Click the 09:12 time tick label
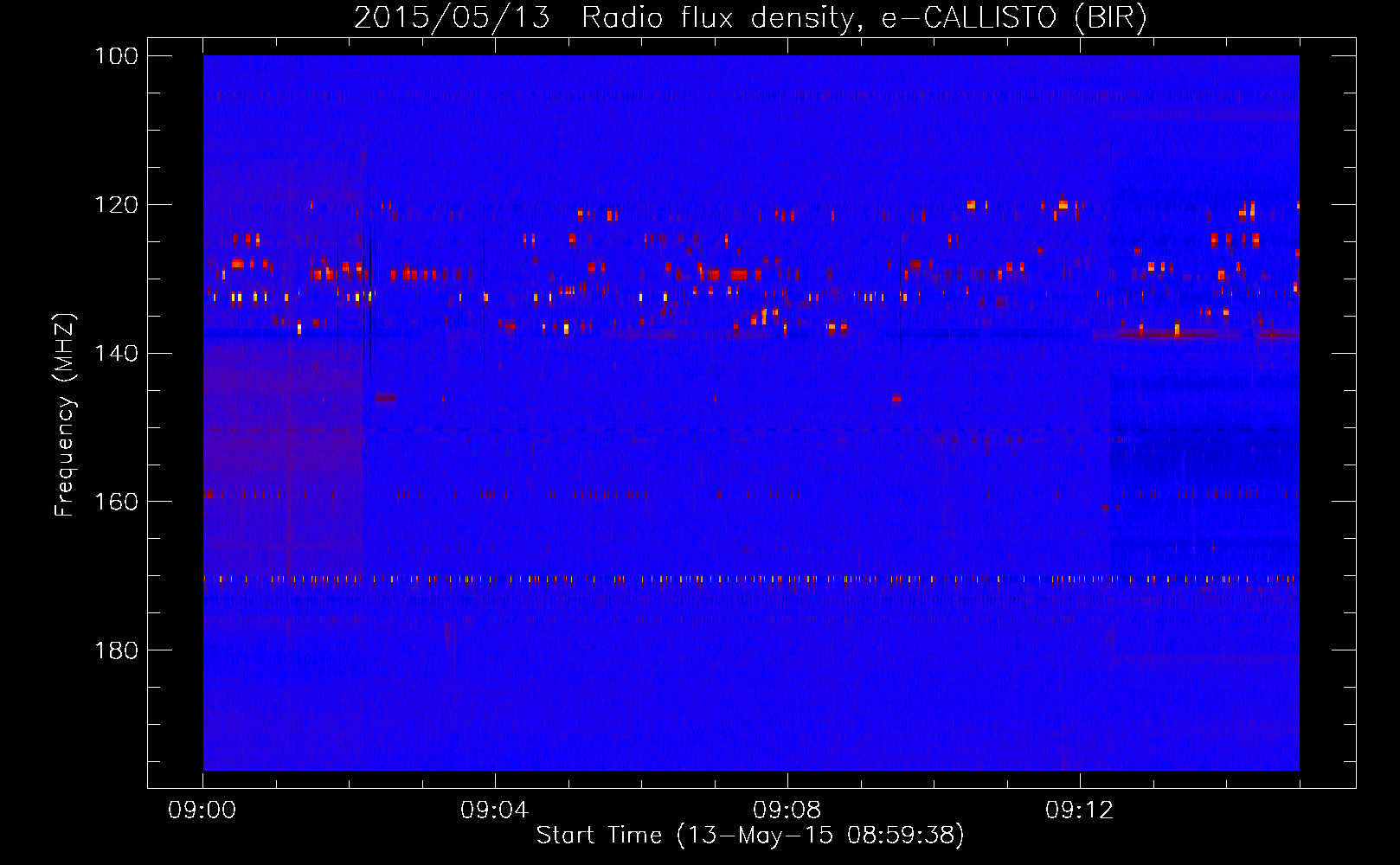Screen dimensions: 1400x865 point(1080,811)
